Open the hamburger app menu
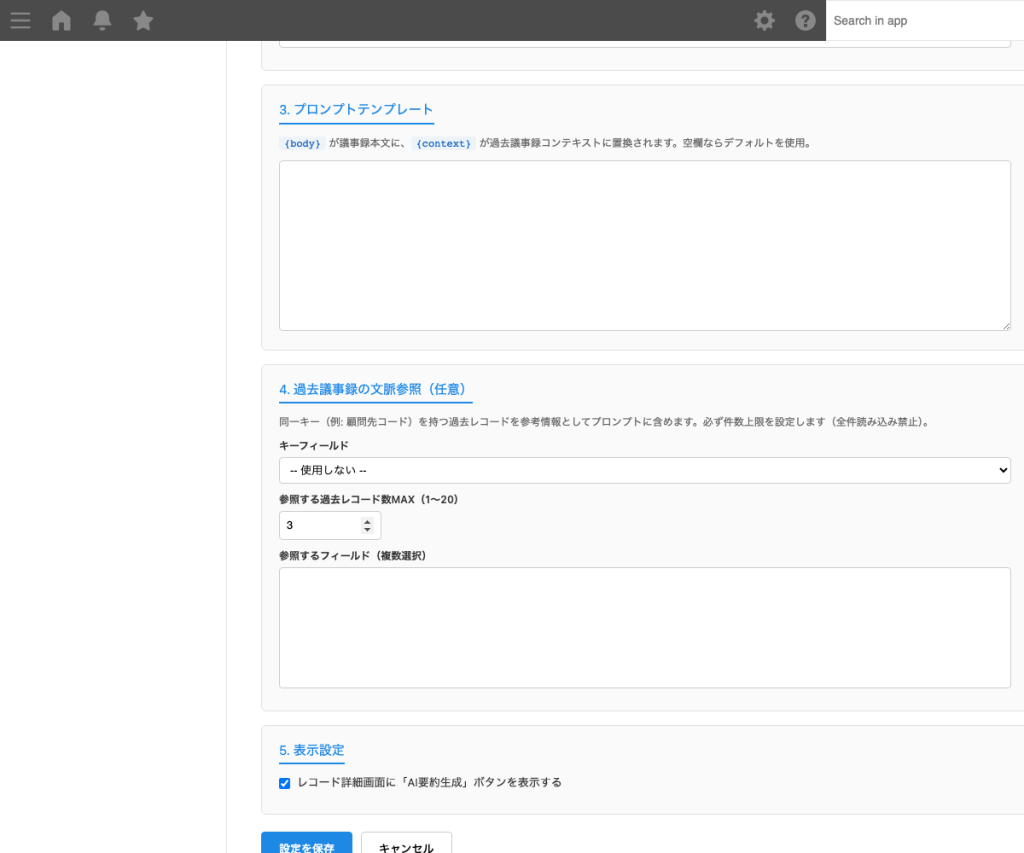Image resolution: width=1024 pixels, height=853 pixels. click(x=20, y=20)
